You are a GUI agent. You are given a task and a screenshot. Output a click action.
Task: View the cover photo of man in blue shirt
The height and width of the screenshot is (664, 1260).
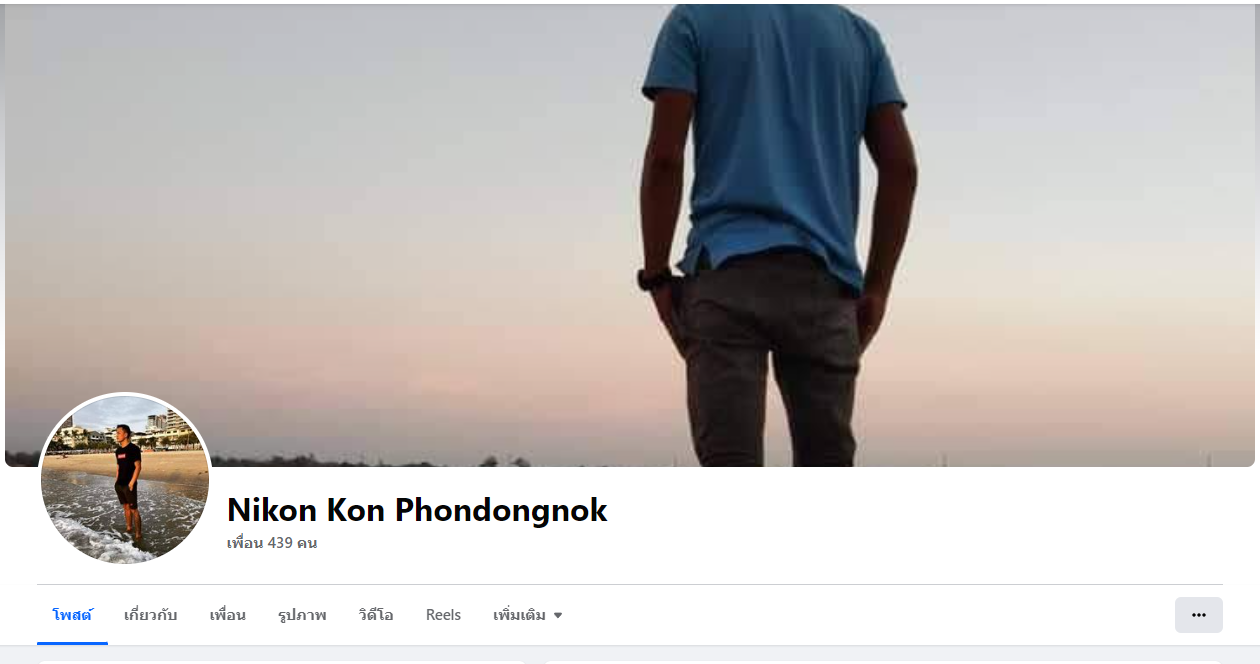pos(630,235)
